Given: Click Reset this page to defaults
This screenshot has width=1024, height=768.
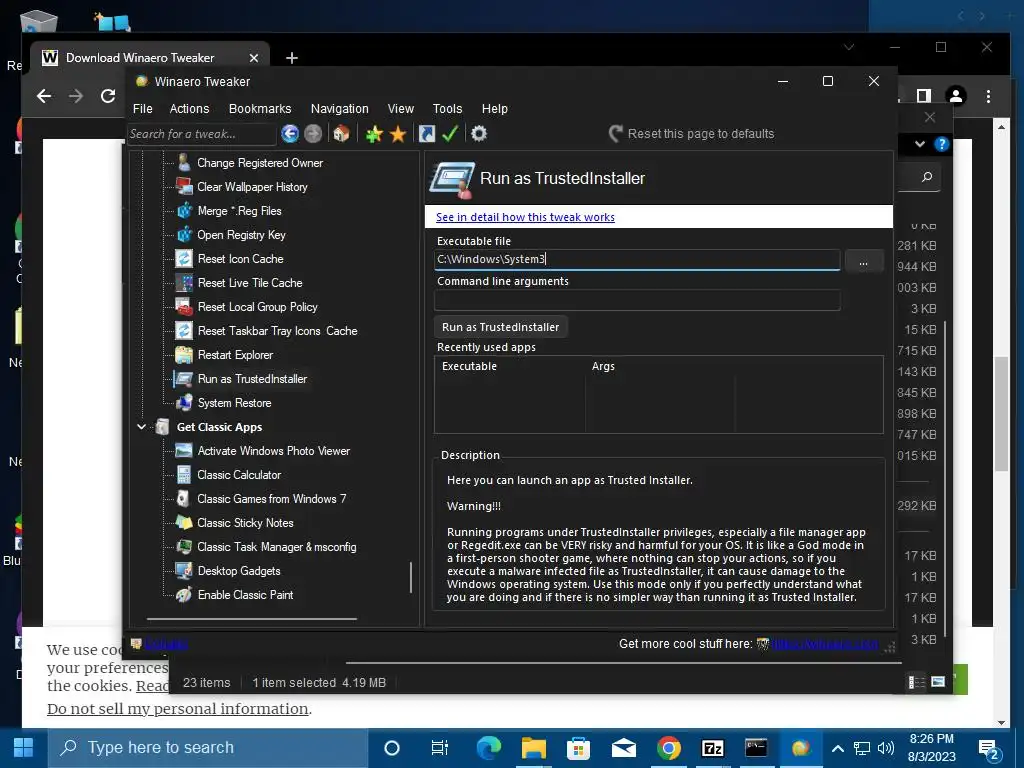Looking at the screenshot, I should click(692, 134).
